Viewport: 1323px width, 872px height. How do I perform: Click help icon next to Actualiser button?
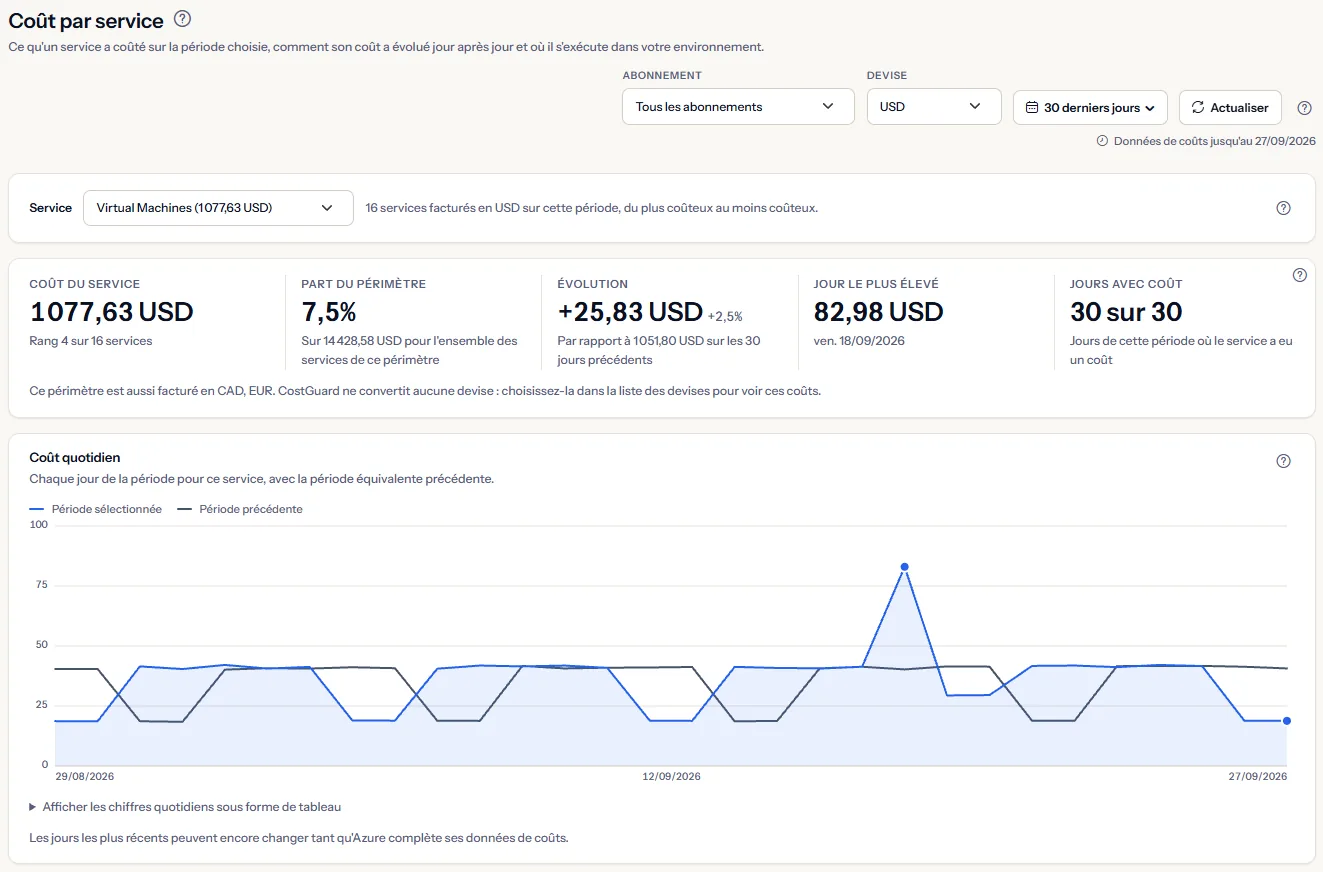1304,108
